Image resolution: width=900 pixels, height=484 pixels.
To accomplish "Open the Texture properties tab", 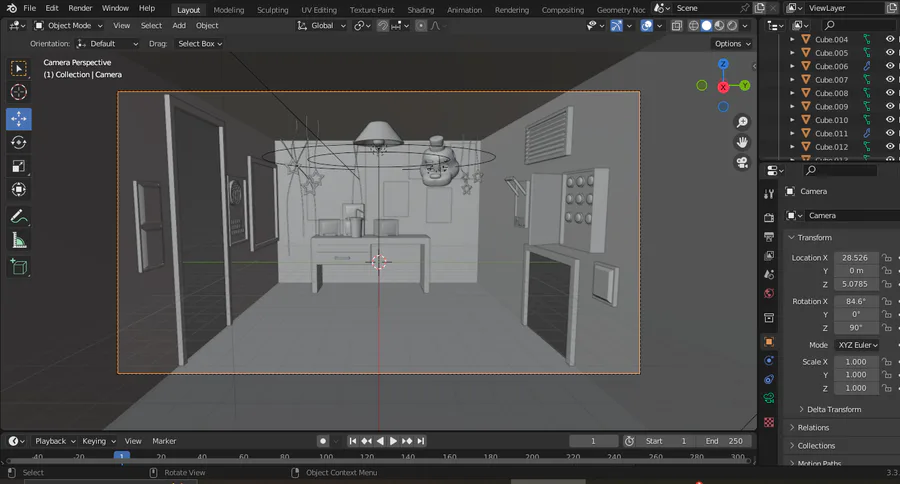I will click(769, 422).
